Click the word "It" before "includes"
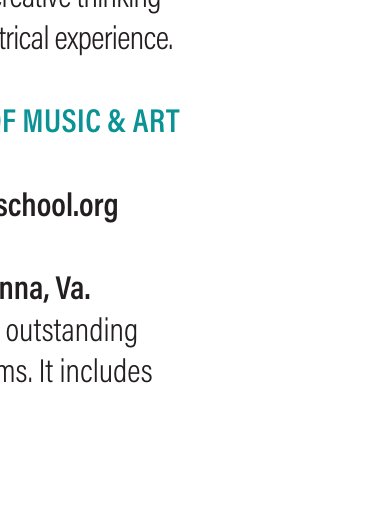The height and width of the screenshot is (512, 391). click(x=45, y=371)
